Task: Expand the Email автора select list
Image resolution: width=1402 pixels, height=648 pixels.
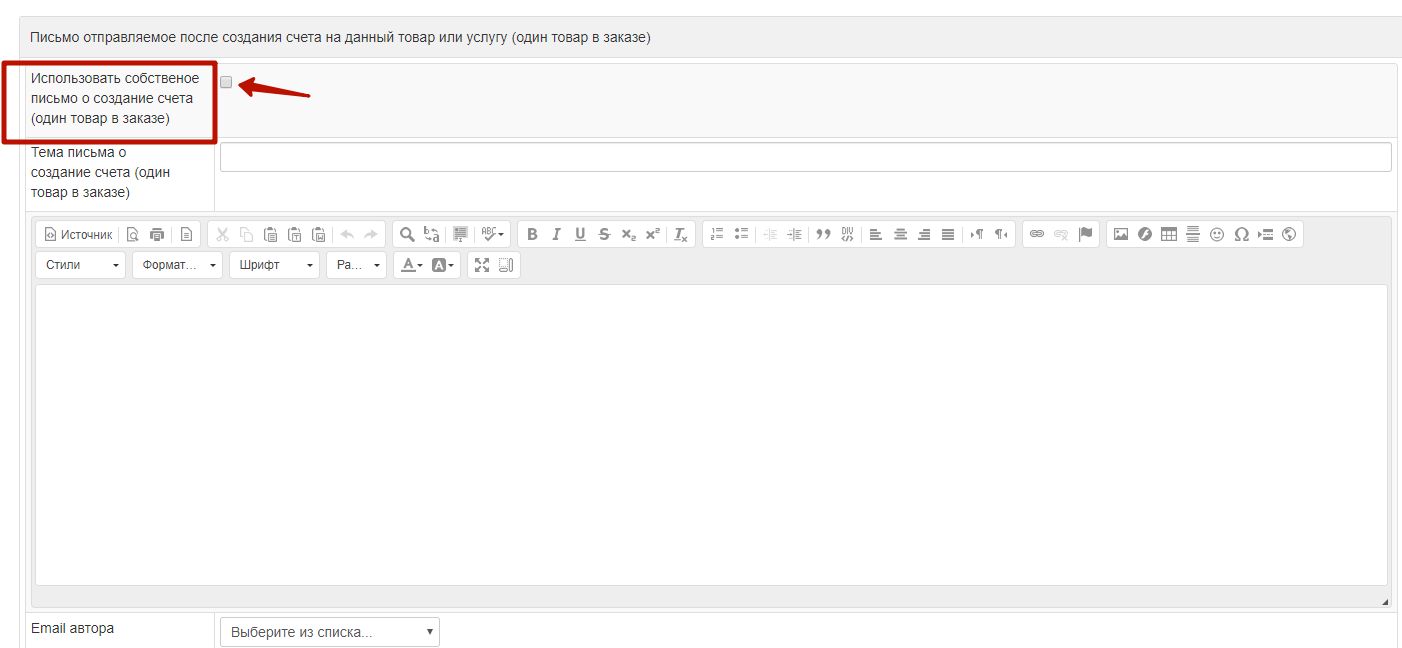Action: (329, 632)
